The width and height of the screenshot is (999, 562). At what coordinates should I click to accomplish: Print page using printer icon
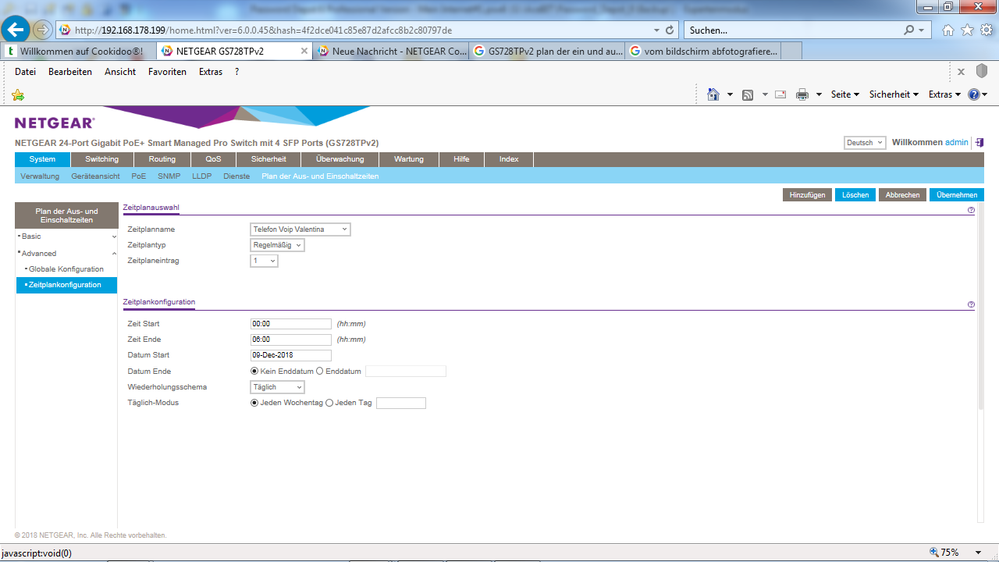click(802, 94)
